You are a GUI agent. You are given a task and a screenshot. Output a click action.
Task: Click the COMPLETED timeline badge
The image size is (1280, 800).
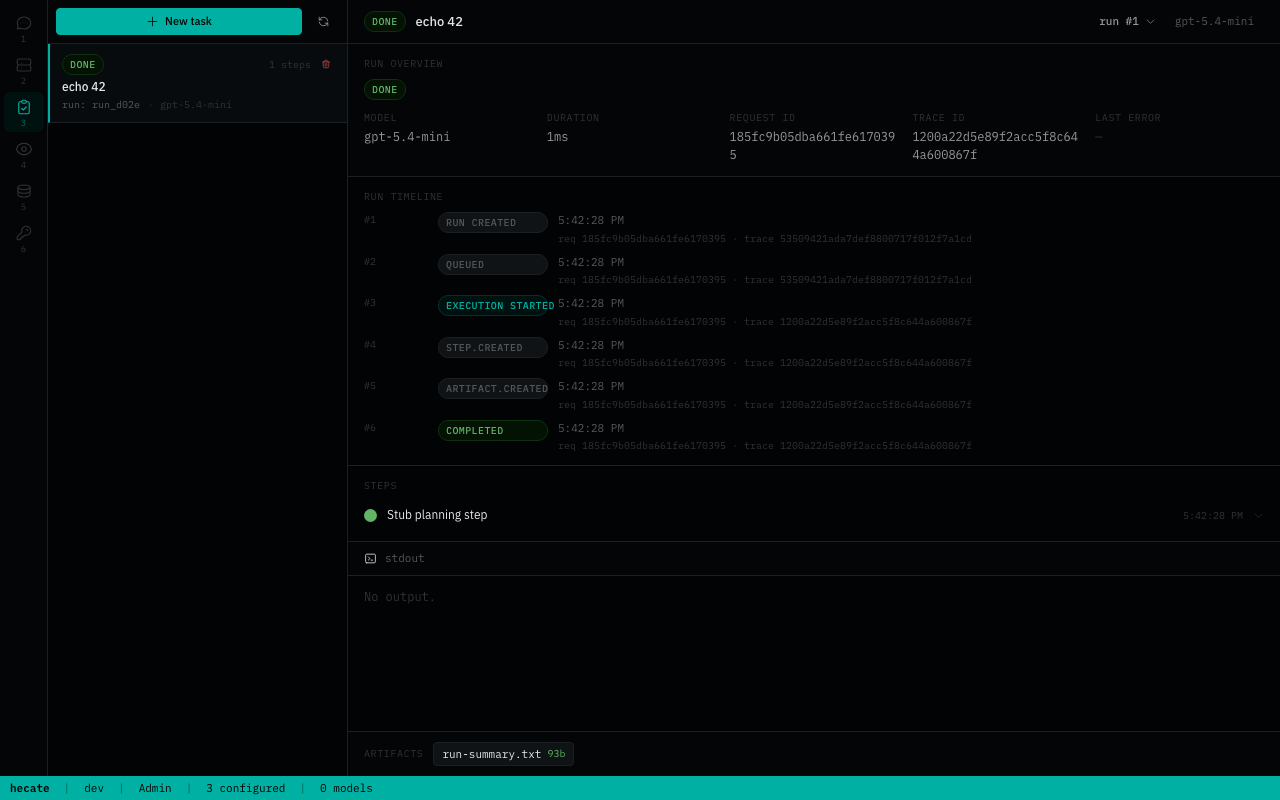[492, 431]
